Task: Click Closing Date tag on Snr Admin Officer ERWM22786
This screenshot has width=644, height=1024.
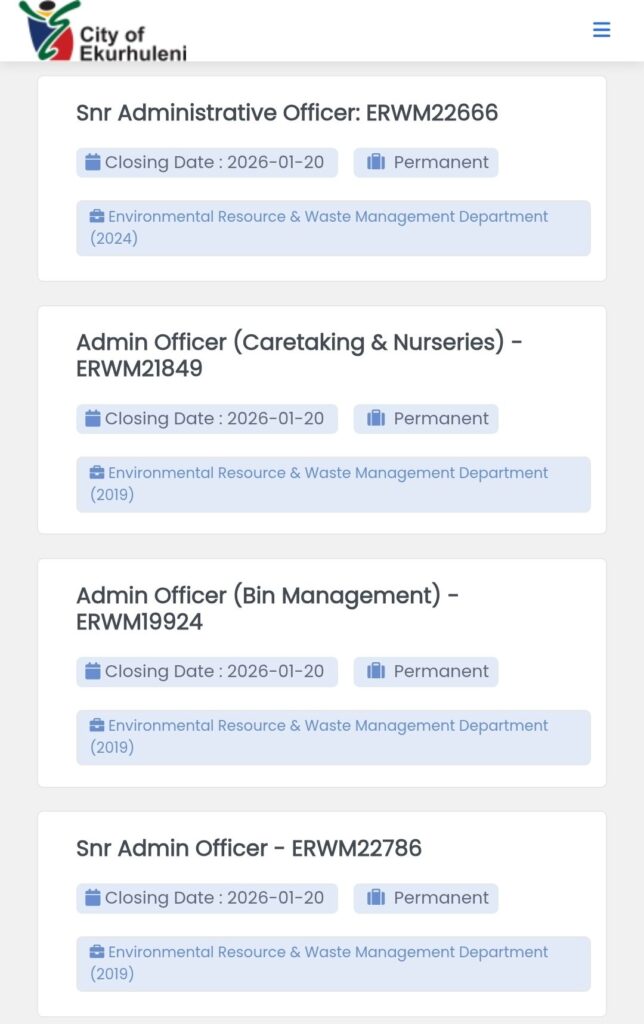Action: click(207, 898)
